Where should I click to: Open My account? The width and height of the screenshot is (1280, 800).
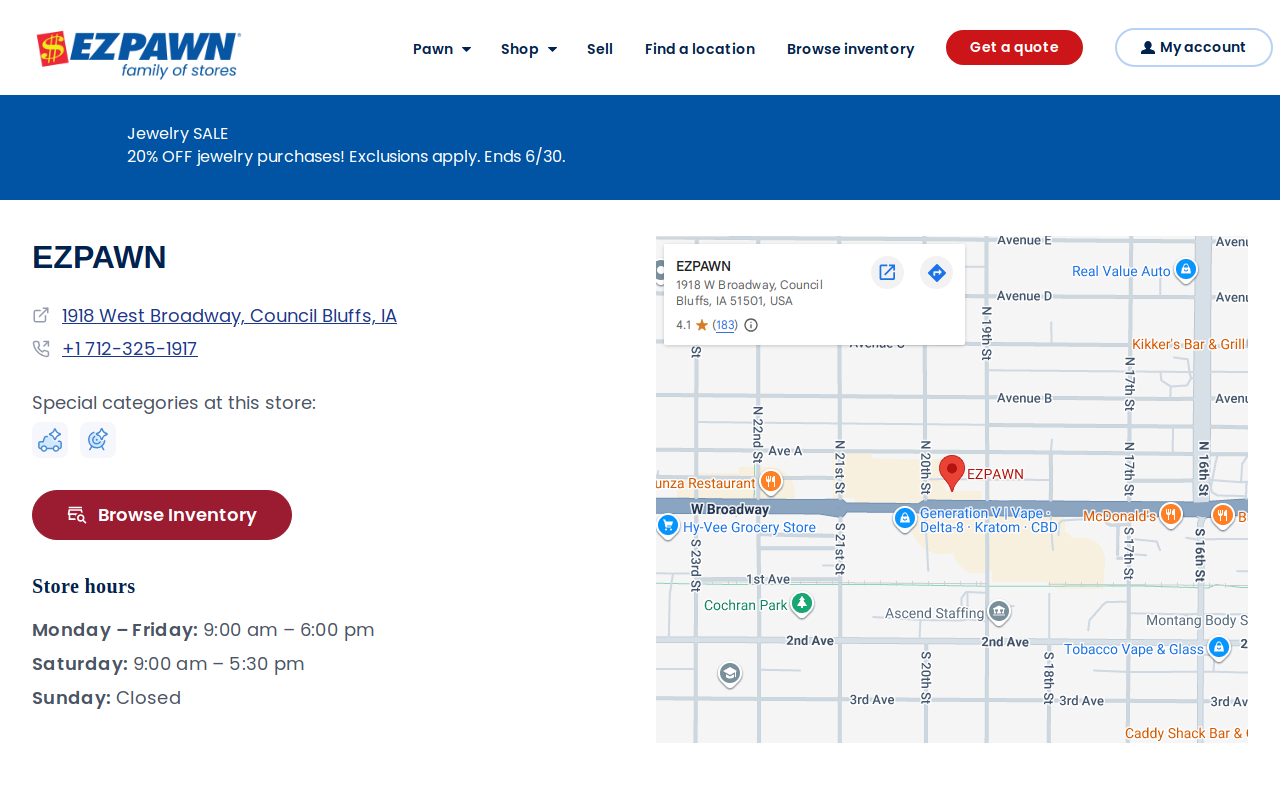tap(1194, 48)
